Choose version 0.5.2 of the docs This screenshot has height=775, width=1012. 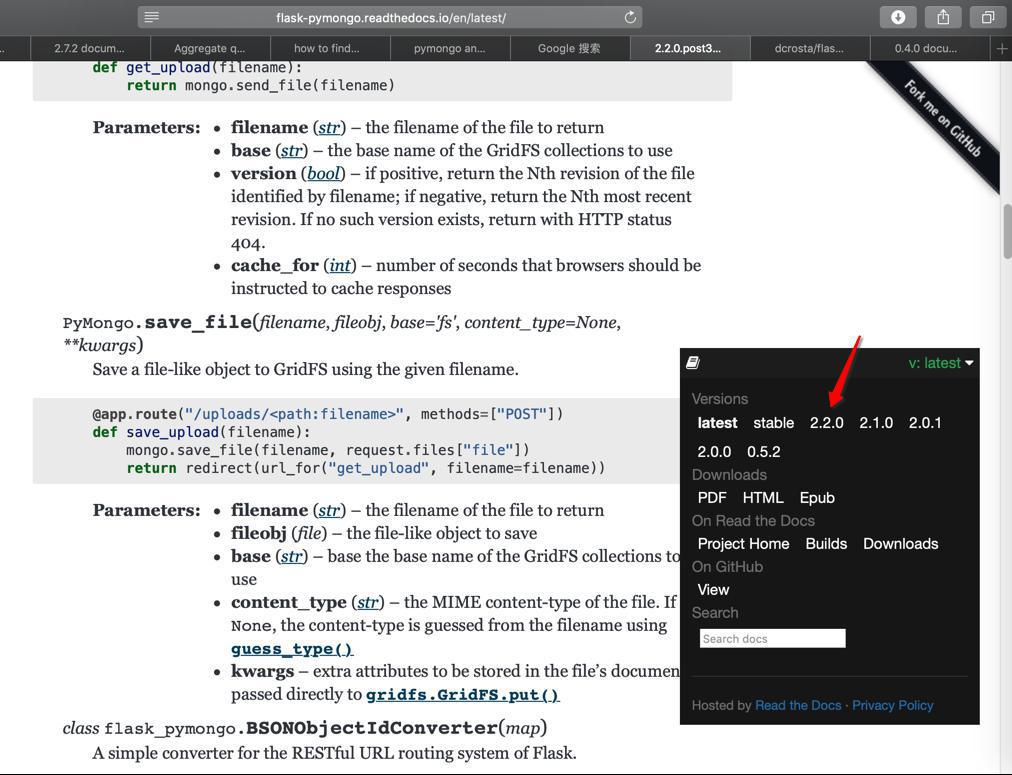tap(764, 452)
